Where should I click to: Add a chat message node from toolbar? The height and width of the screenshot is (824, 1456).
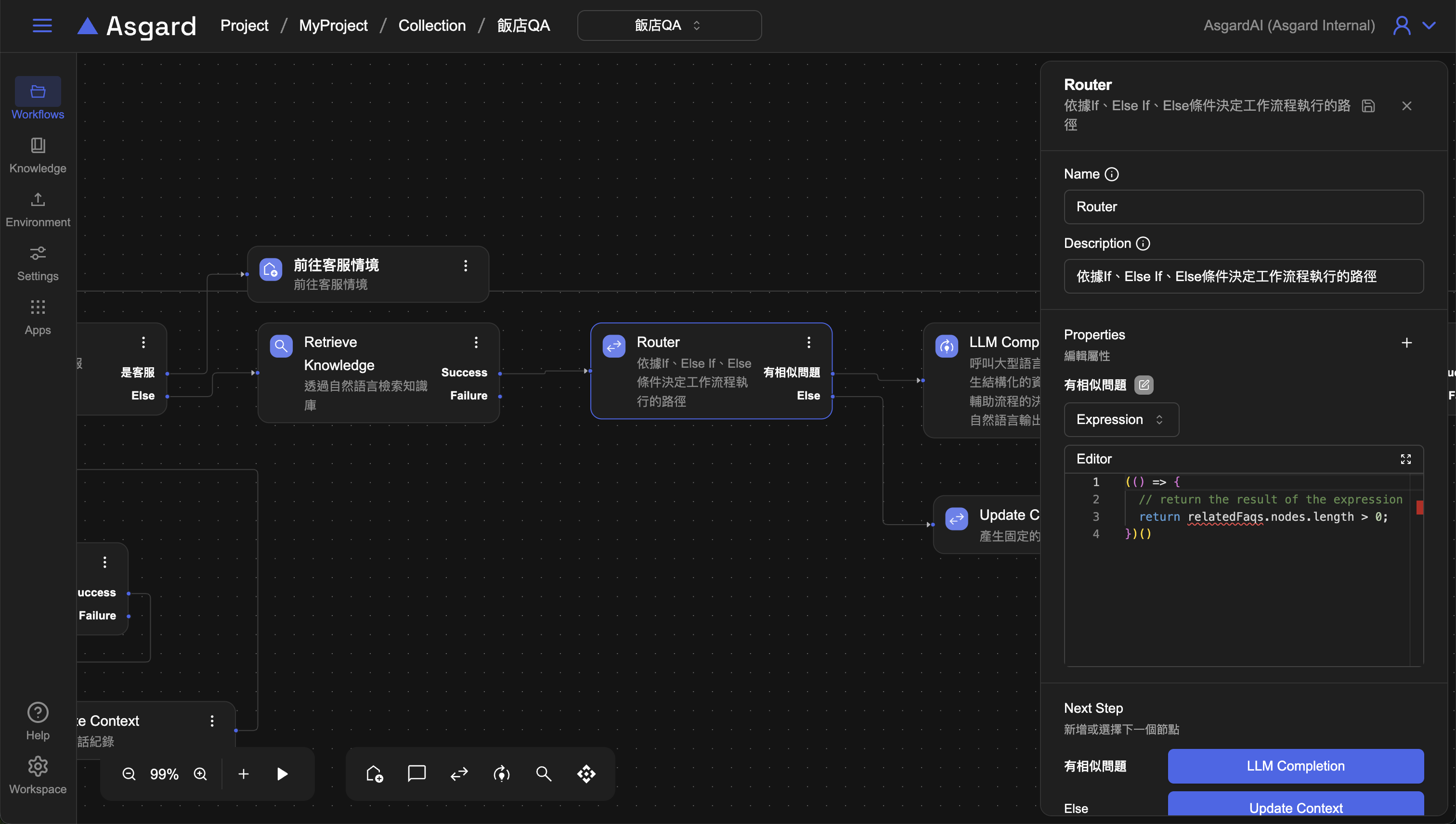click(416, 773)
